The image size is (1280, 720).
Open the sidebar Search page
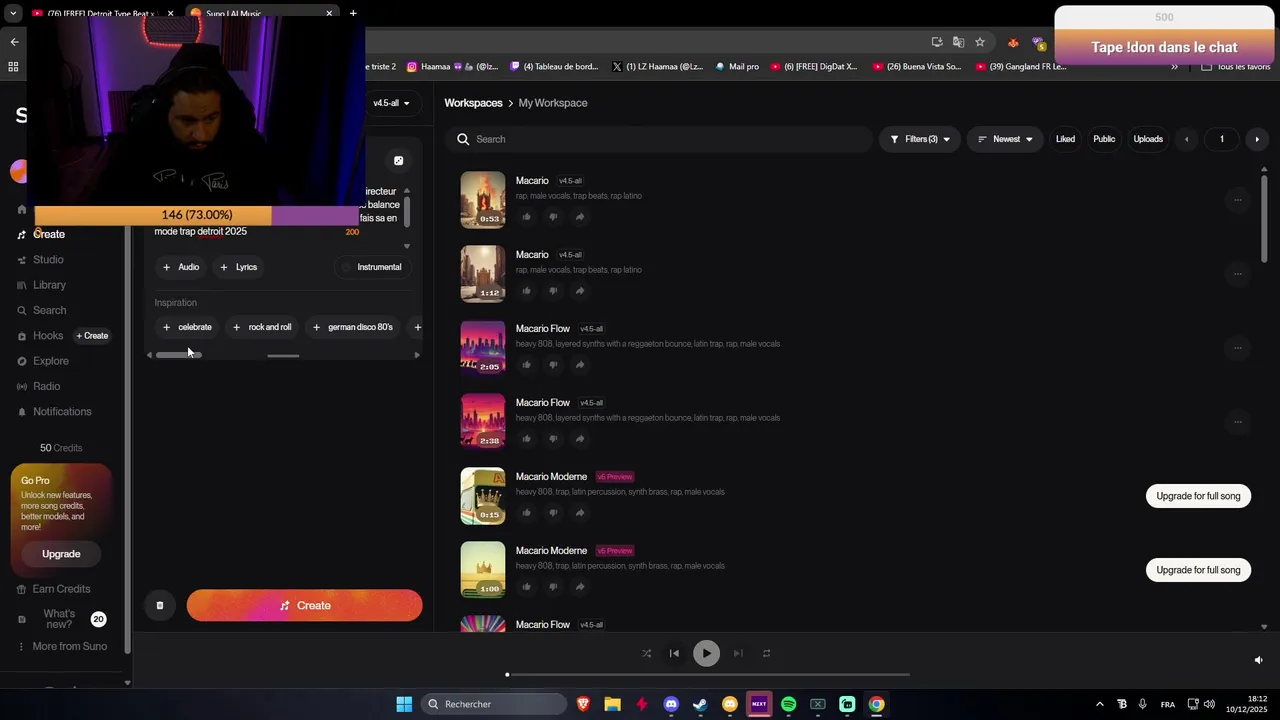49,311
